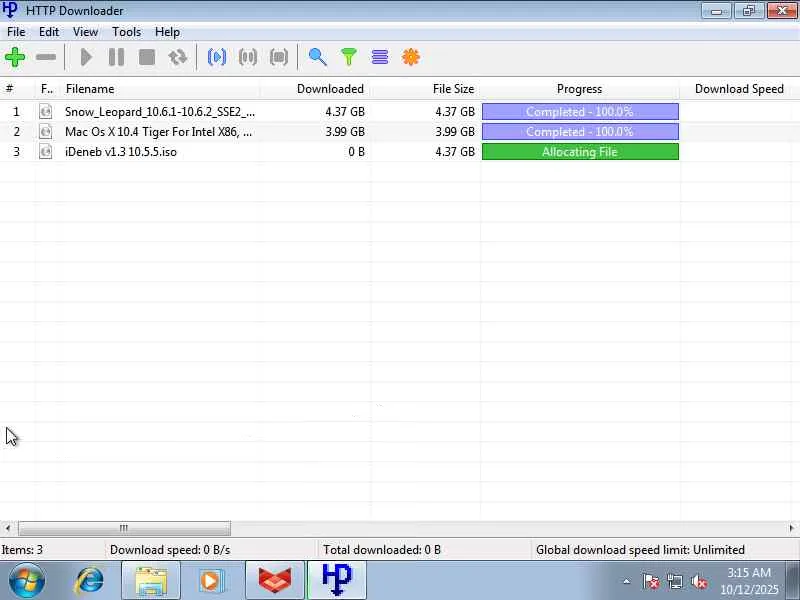Image resolution: width=800 pixels, height=600 pixels.
Task: Click file type icon for iDeneb row
Action: [x=45, y=152]
